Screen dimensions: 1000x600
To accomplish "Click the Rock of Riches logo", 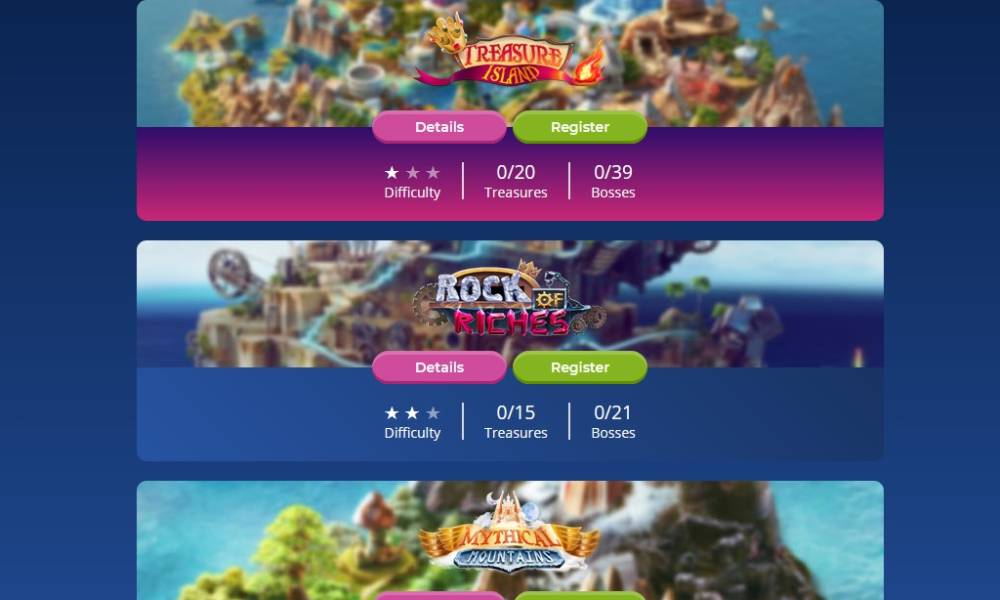I will (x=508, y=298).
